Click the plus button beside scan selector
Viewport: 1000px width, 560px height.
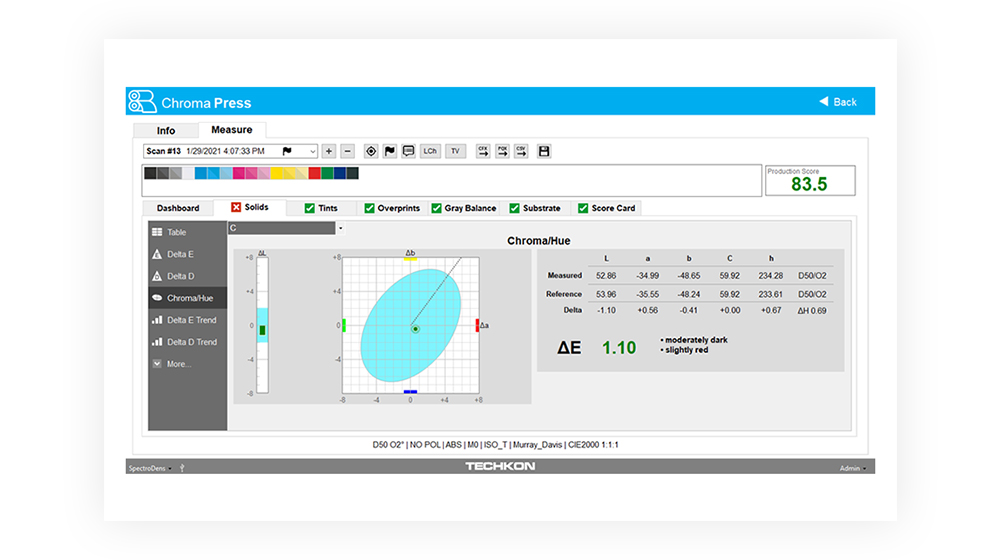point(329,151)
